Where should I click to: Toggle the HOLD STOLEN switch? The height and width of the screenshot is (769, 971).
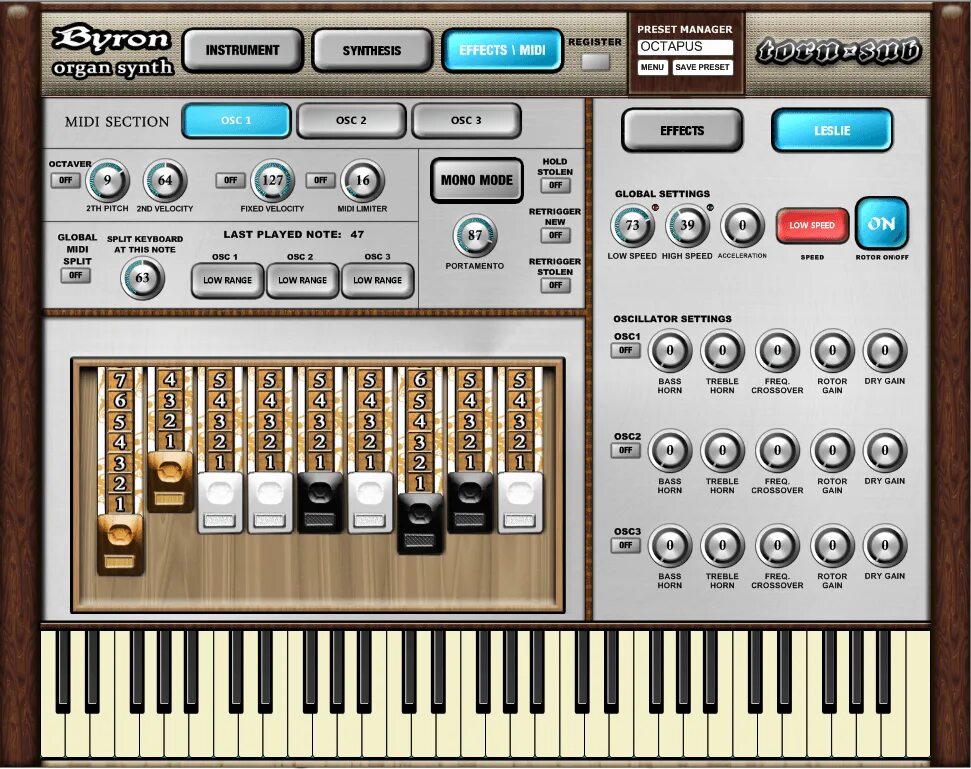click(x=555, y=185)
